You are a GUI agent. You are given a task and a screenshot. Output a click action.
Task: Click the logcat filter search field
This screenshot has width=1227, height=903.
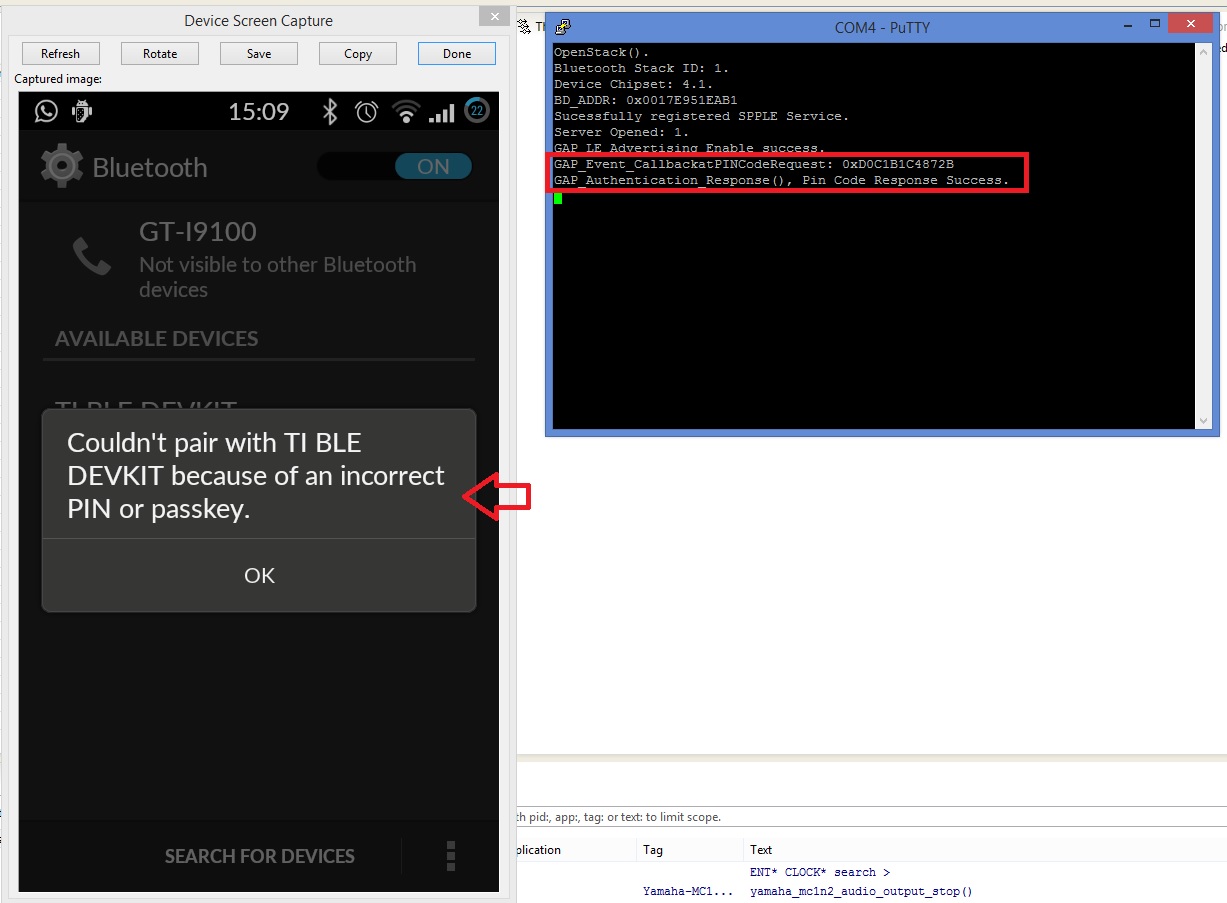coord(870,817)
